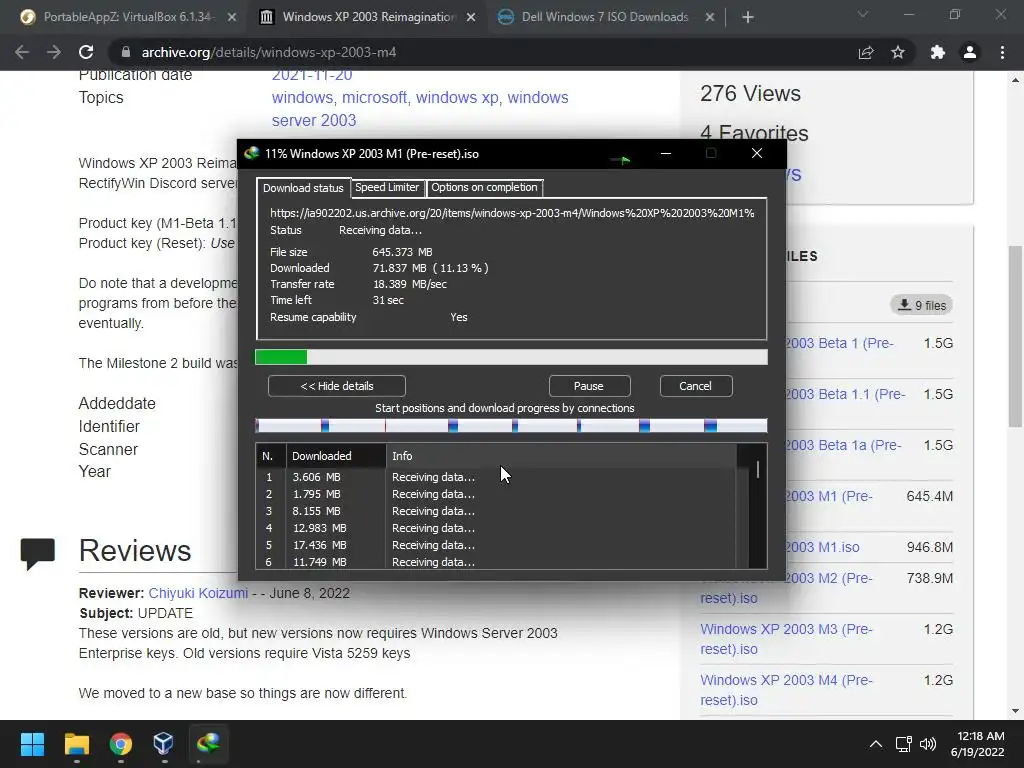
Task: Select connection row 1 with 3.606 MB
Action: tap(496, 477)
